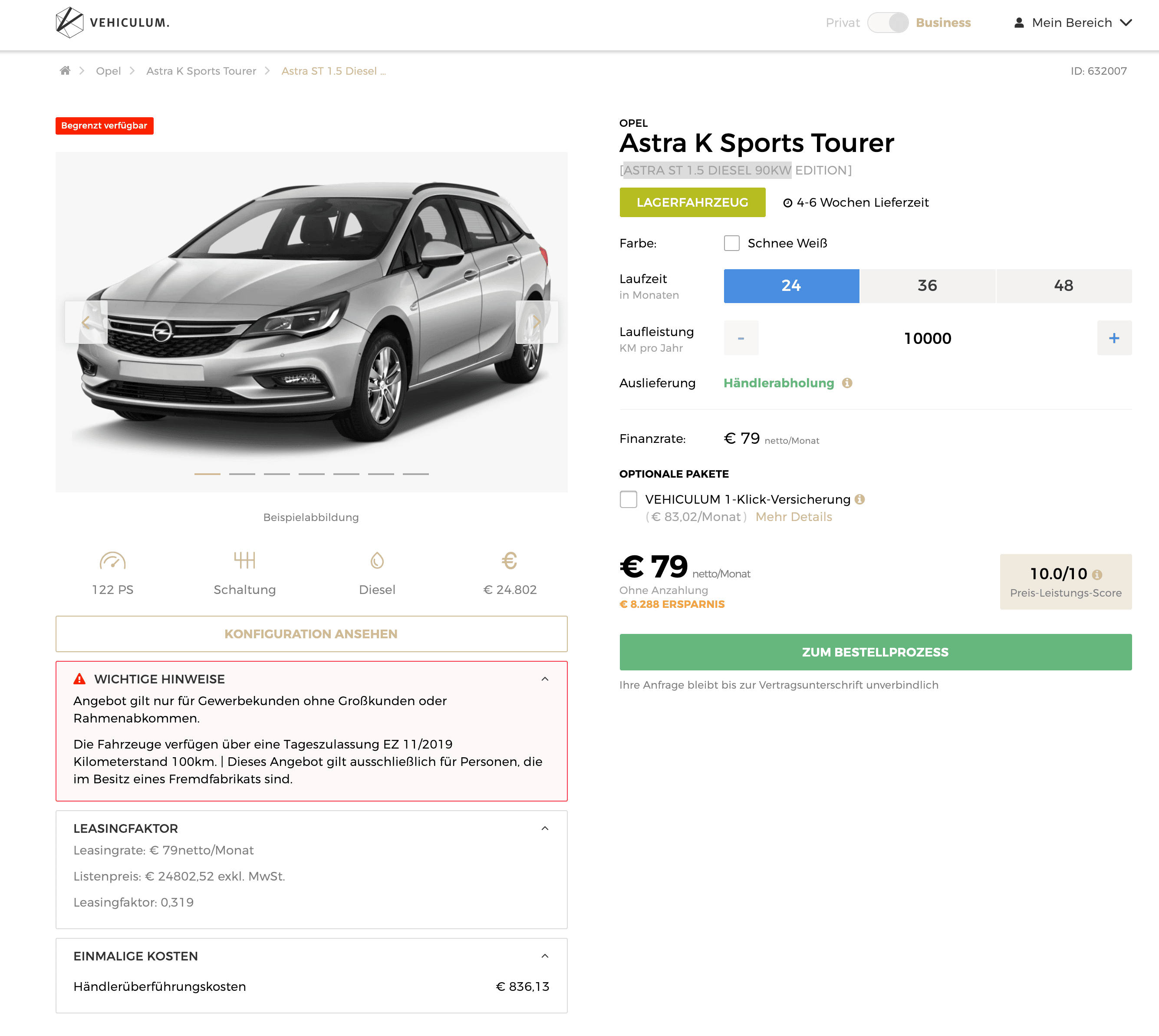Select the first carousel indicator dash

207,474
